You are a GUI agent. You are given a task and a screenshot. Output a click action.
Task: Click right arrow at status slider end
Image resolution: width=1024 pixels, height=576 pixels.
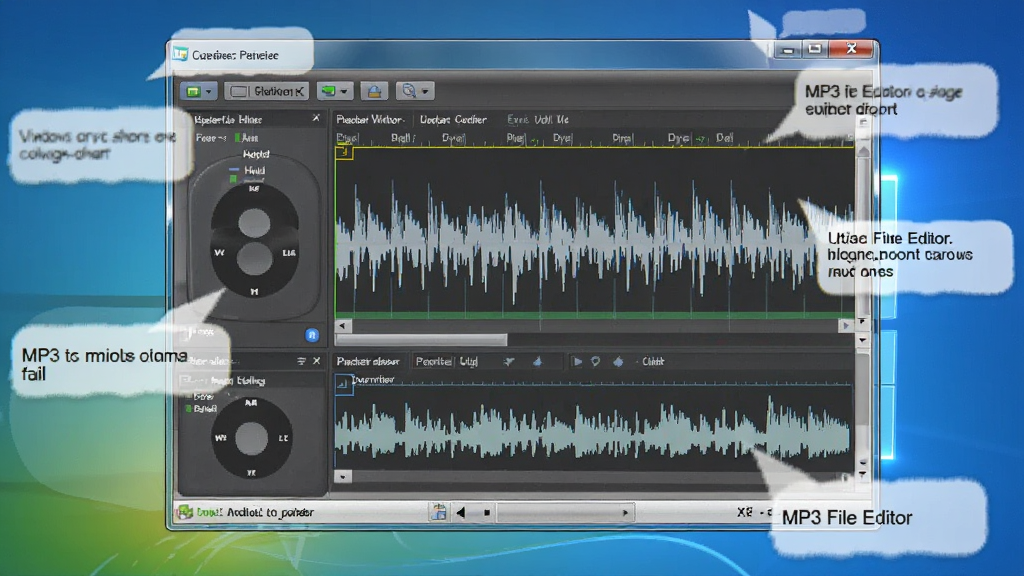[625, 513]
